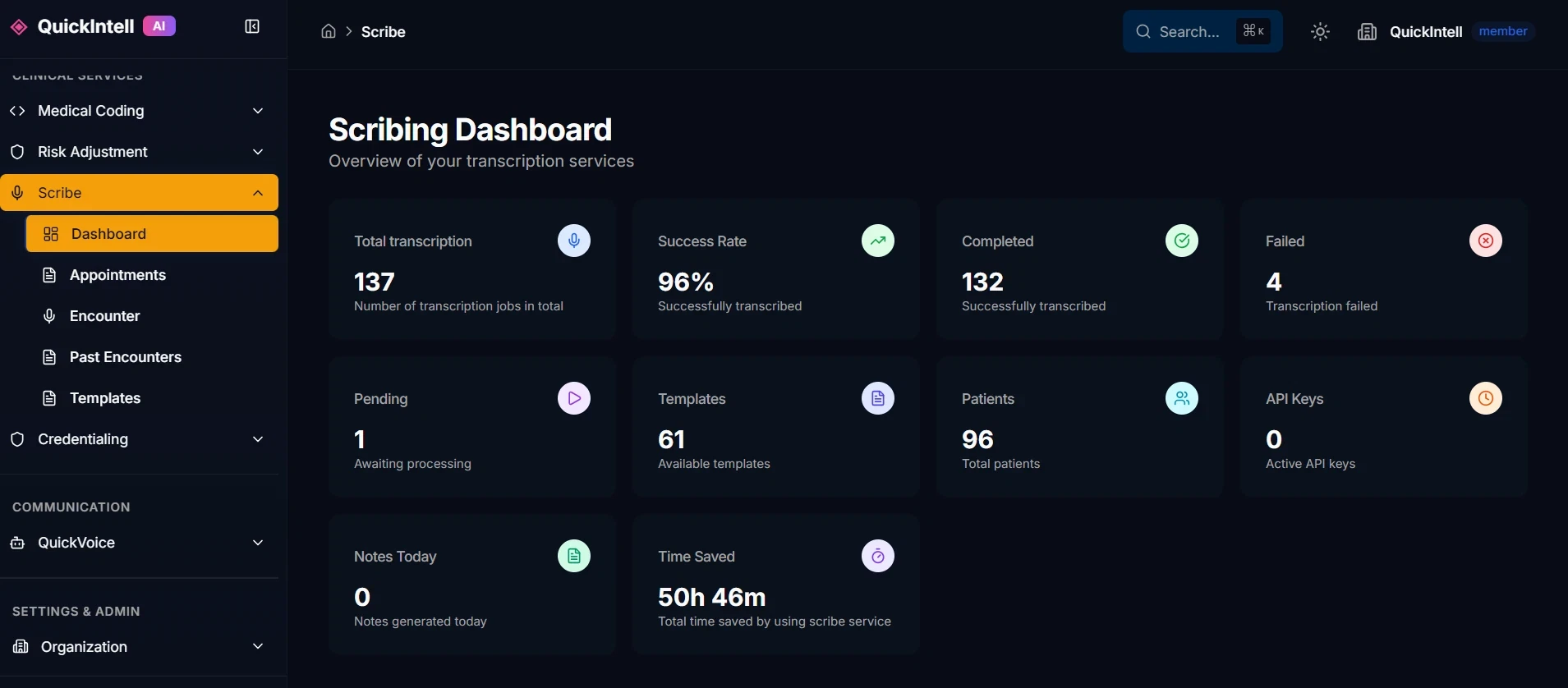Viewport: 1568px width, 688px height.
Task: Click the Templates file icon in sidebar
Action: pyautogui.click(x=49, y=398)
